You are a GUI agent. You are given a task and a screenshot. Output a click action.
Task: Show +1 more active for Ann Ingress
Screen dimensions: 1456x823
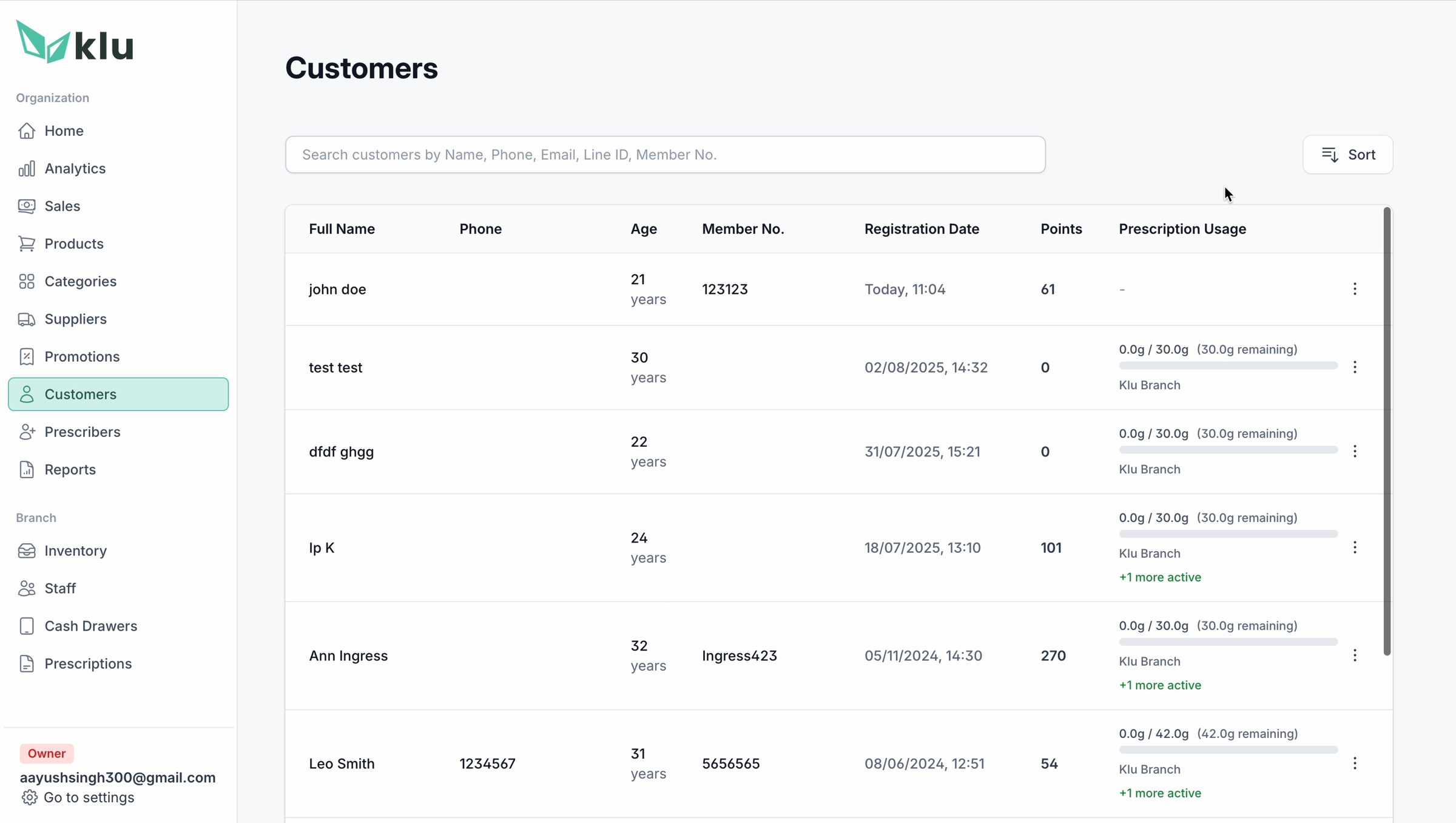[1160, 685]
